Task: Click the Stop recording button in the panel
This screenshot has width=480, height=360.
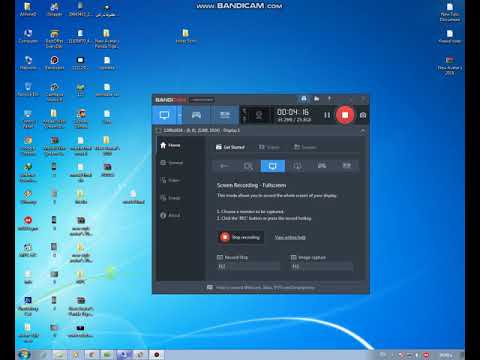Action: tap(240, 237)
